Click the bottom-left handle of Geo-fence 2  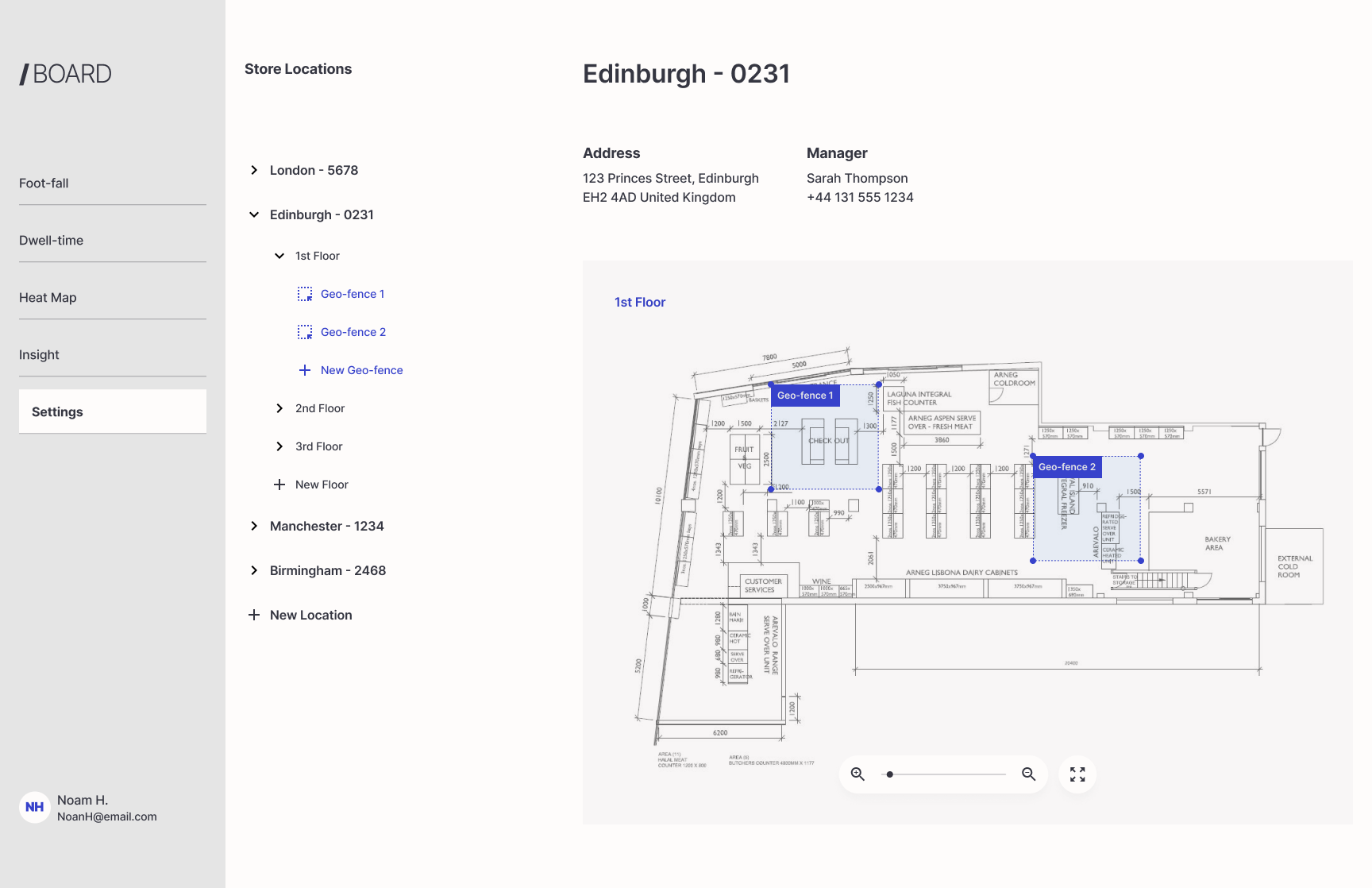pyautogui.click(x=1033, y=561)
